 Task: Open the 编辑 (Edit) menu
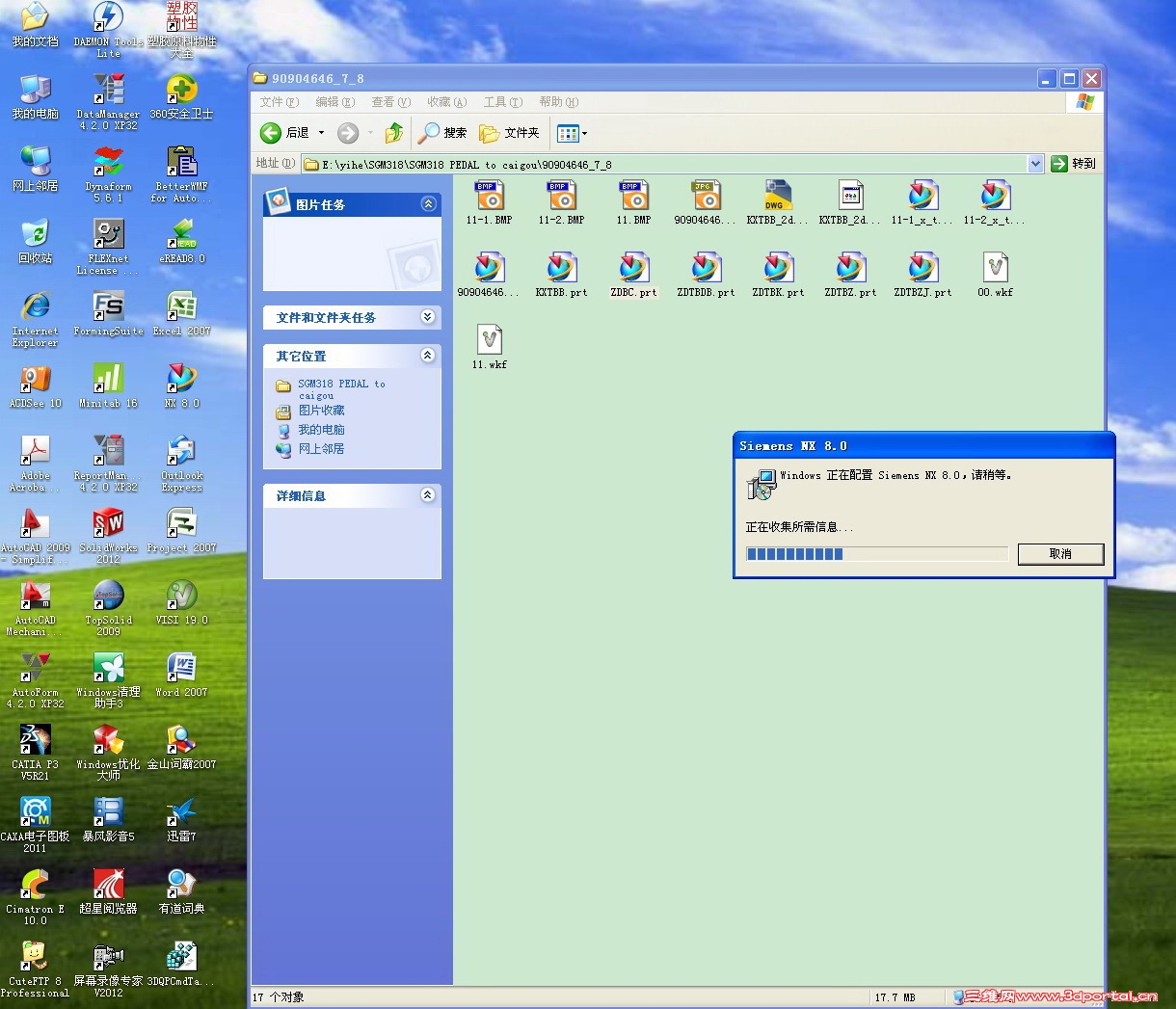click(x=335, y=102)
